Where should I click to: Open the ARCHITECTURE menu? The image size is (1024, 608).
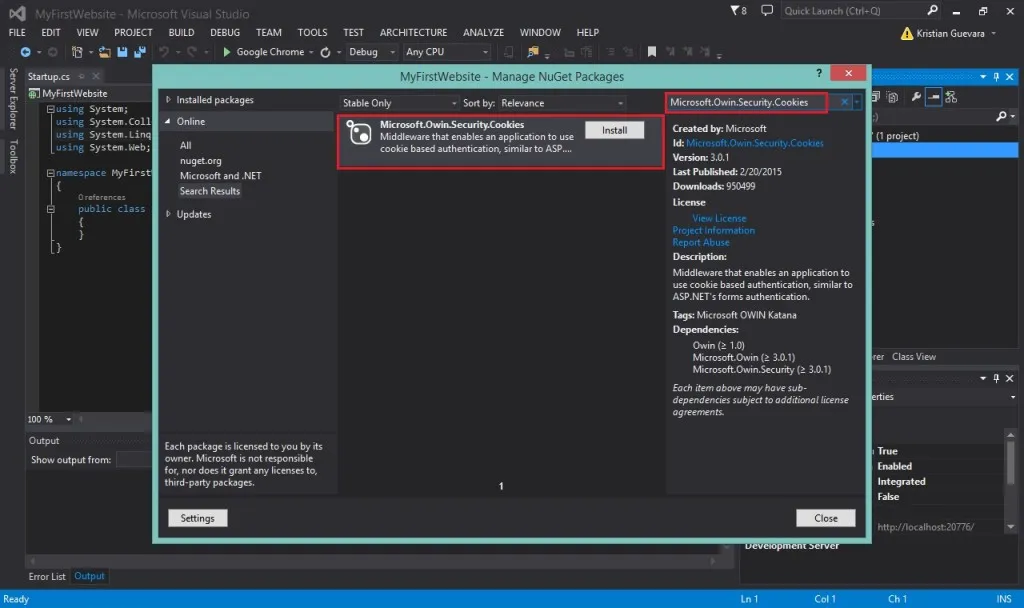tap(413, 32)
